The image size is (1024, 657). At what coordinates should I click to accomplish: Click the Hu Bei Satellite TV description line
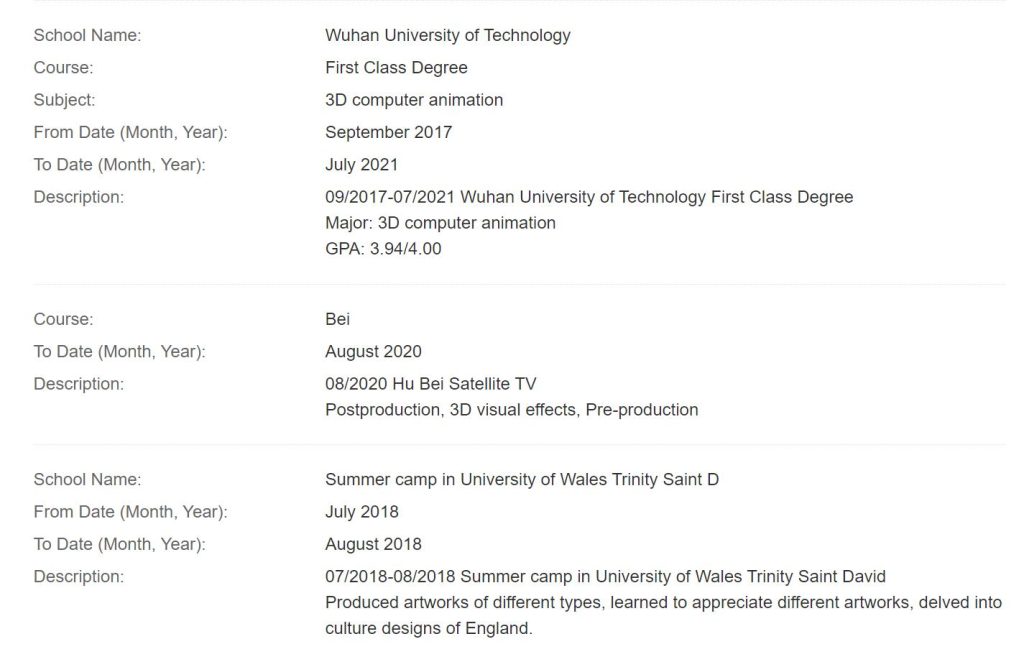[430, 384]
